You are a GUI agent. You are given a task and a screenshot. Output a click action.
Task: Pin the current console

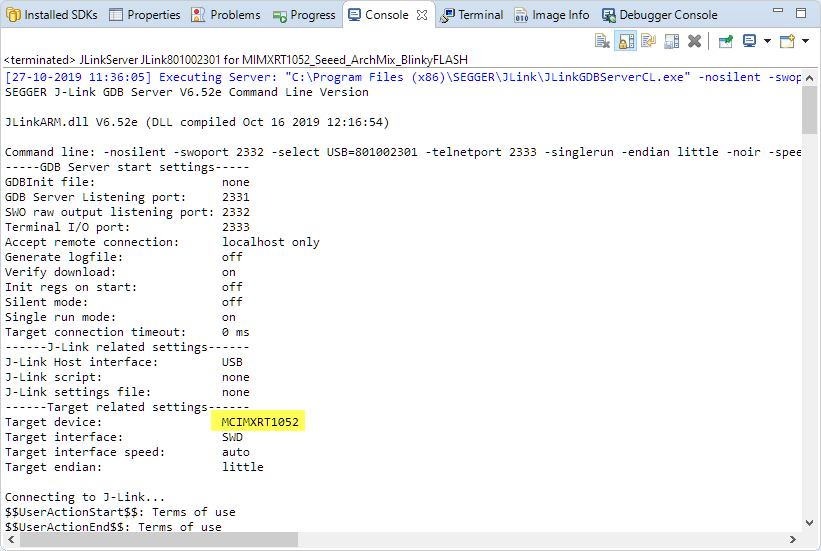point(726,41)
